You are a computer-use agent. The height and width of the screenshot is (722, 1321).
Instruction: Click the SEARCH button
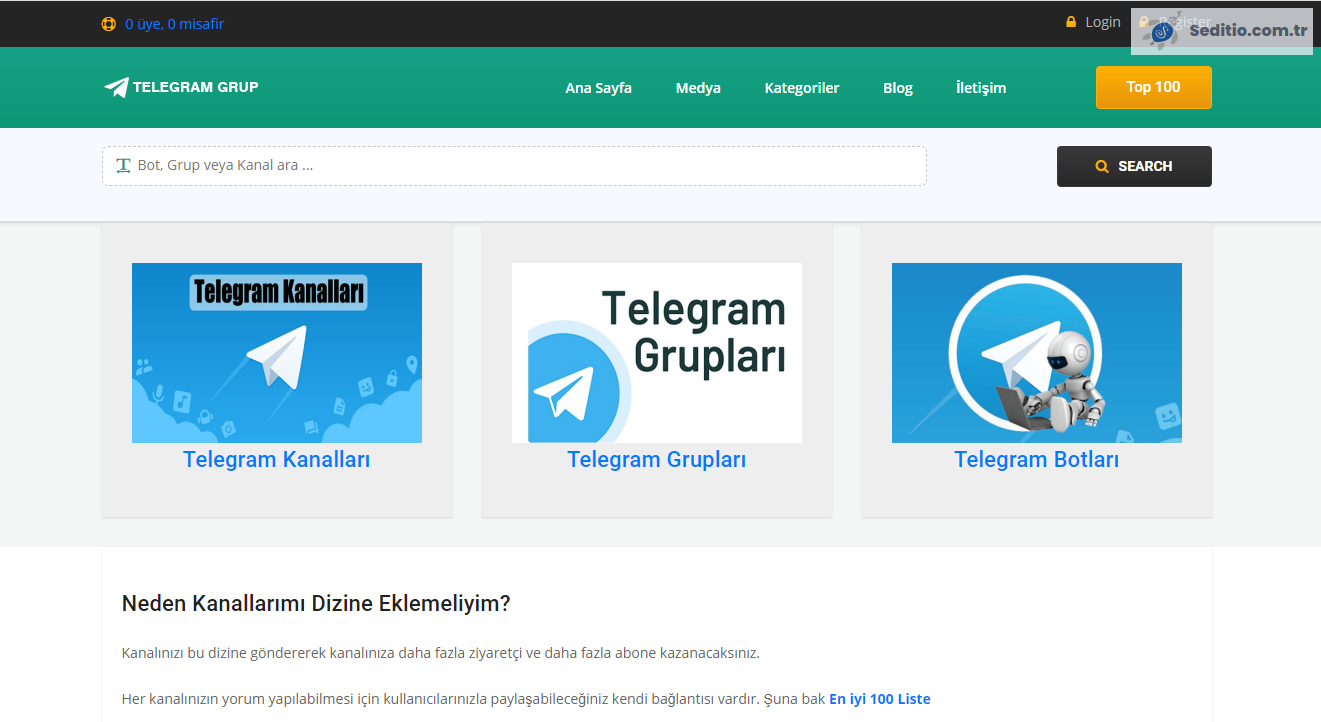[1134, 166]
